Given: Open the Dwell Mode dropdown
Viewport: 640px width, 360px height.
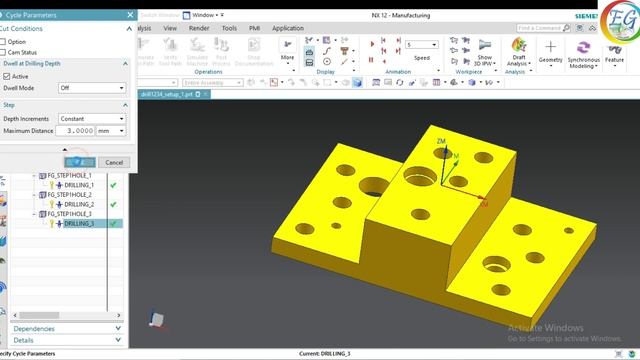Looking at the screenshot, I should click(x=92, y=88).
